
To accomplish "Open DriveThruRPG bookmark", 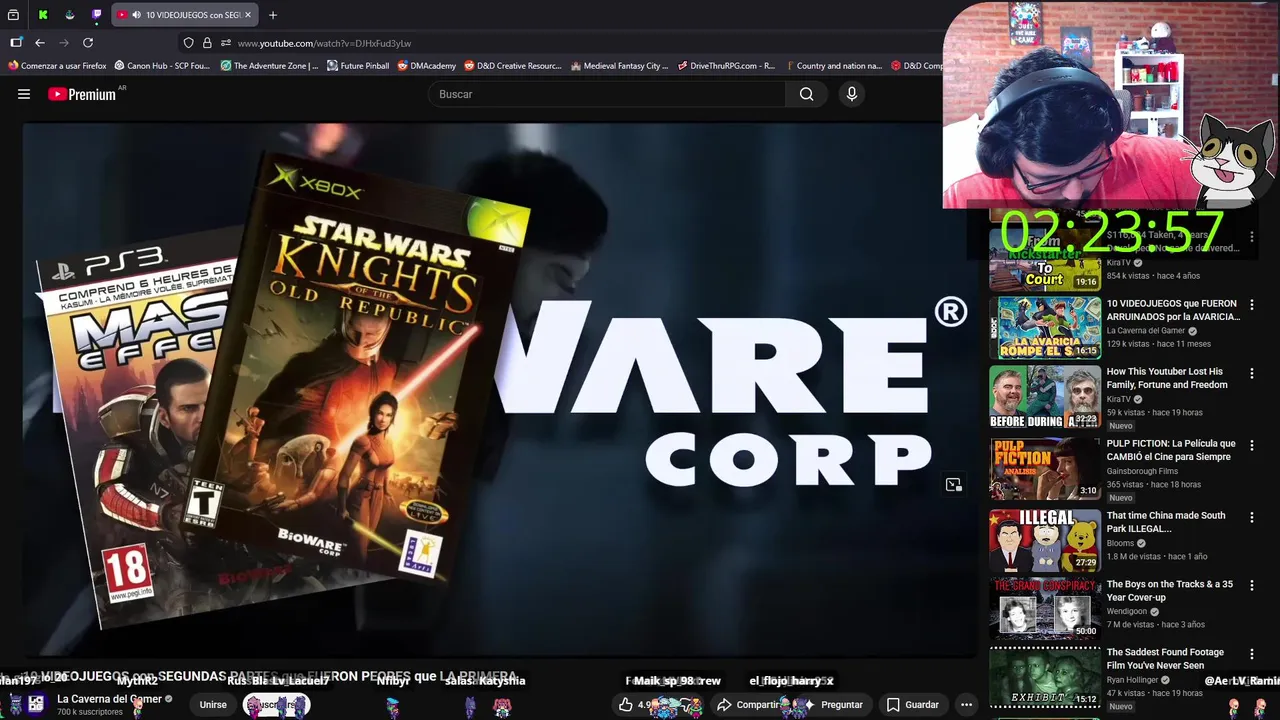I will click(726, 66).
